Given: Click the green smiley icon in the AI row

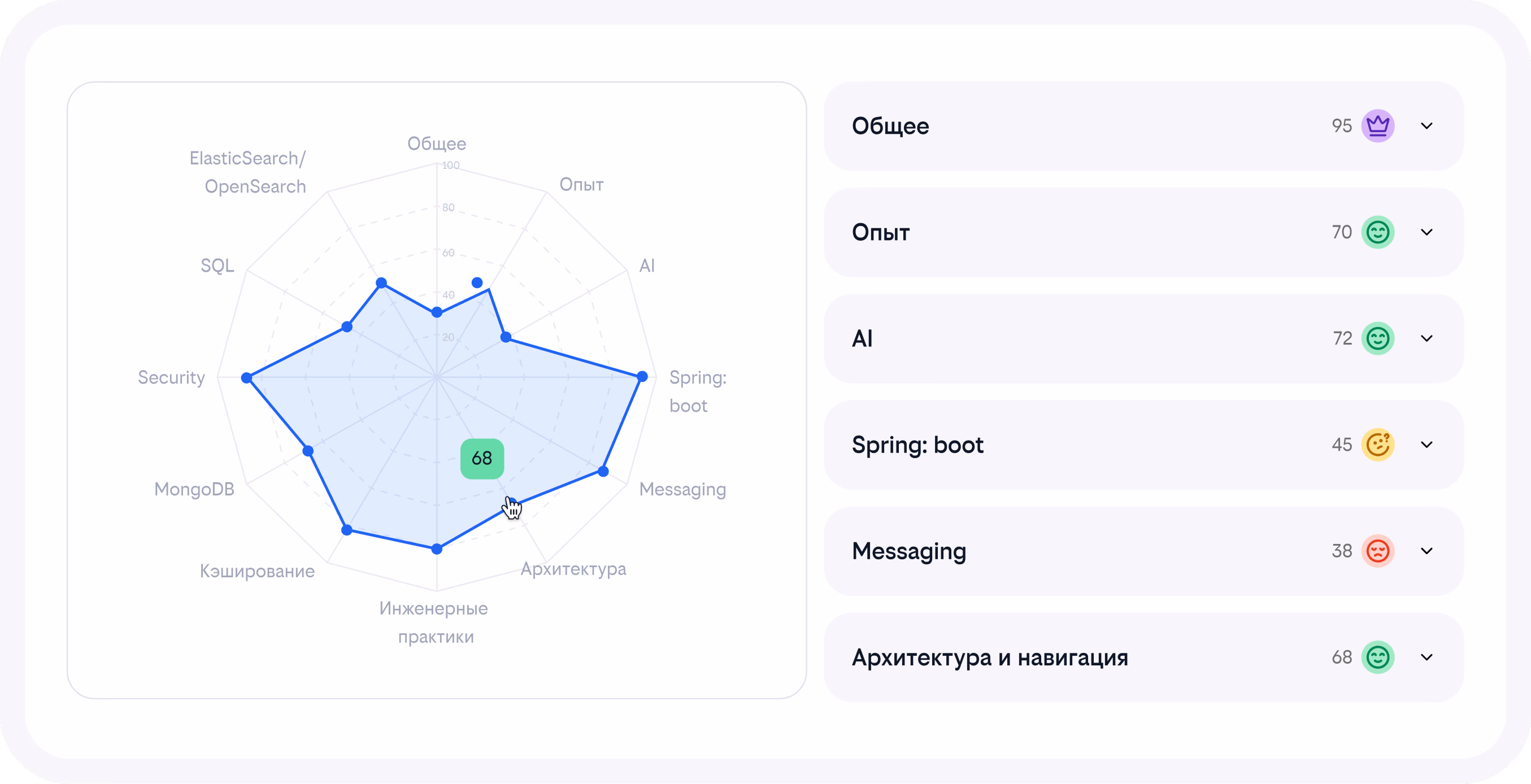Looking at the screenshot, I should tap(1378, 339).
